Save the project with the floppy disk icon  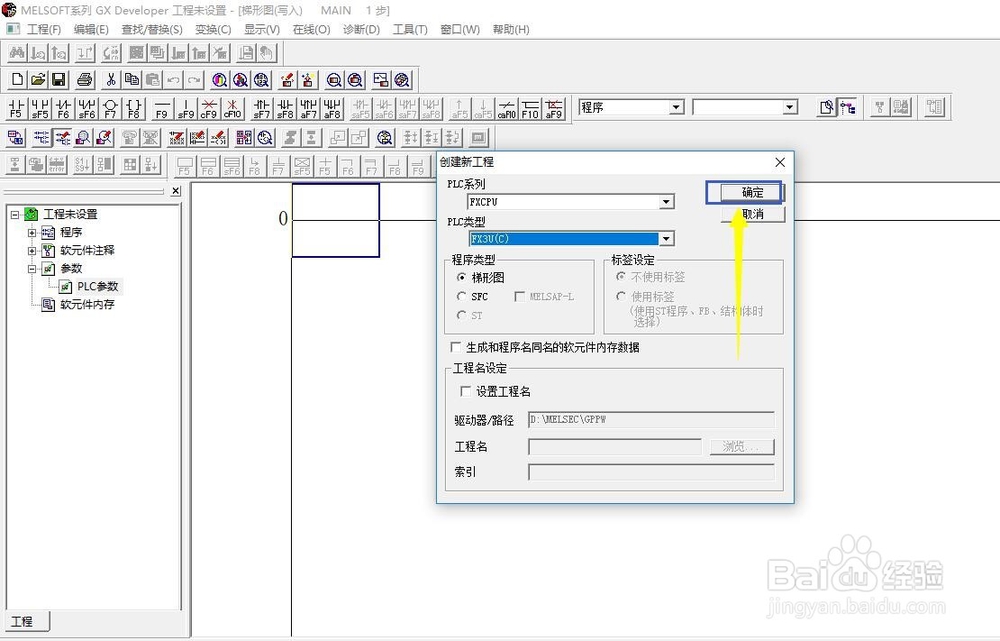point(59,80)
